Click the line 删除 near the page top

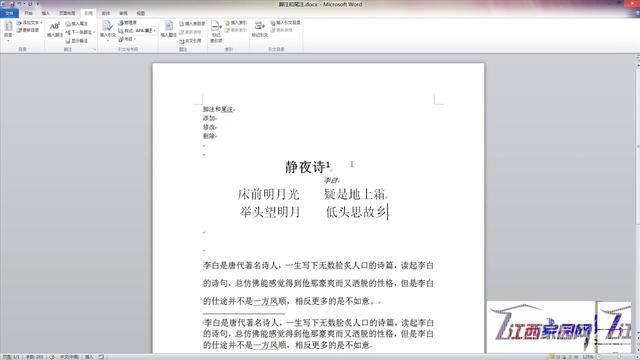209,136
